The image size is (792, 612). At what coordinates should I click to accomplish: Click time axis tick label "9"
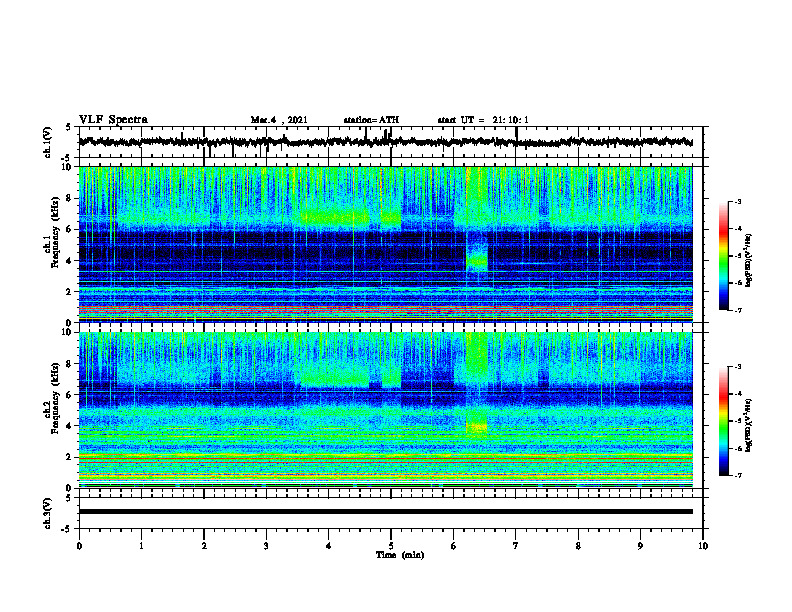[640, 546]
